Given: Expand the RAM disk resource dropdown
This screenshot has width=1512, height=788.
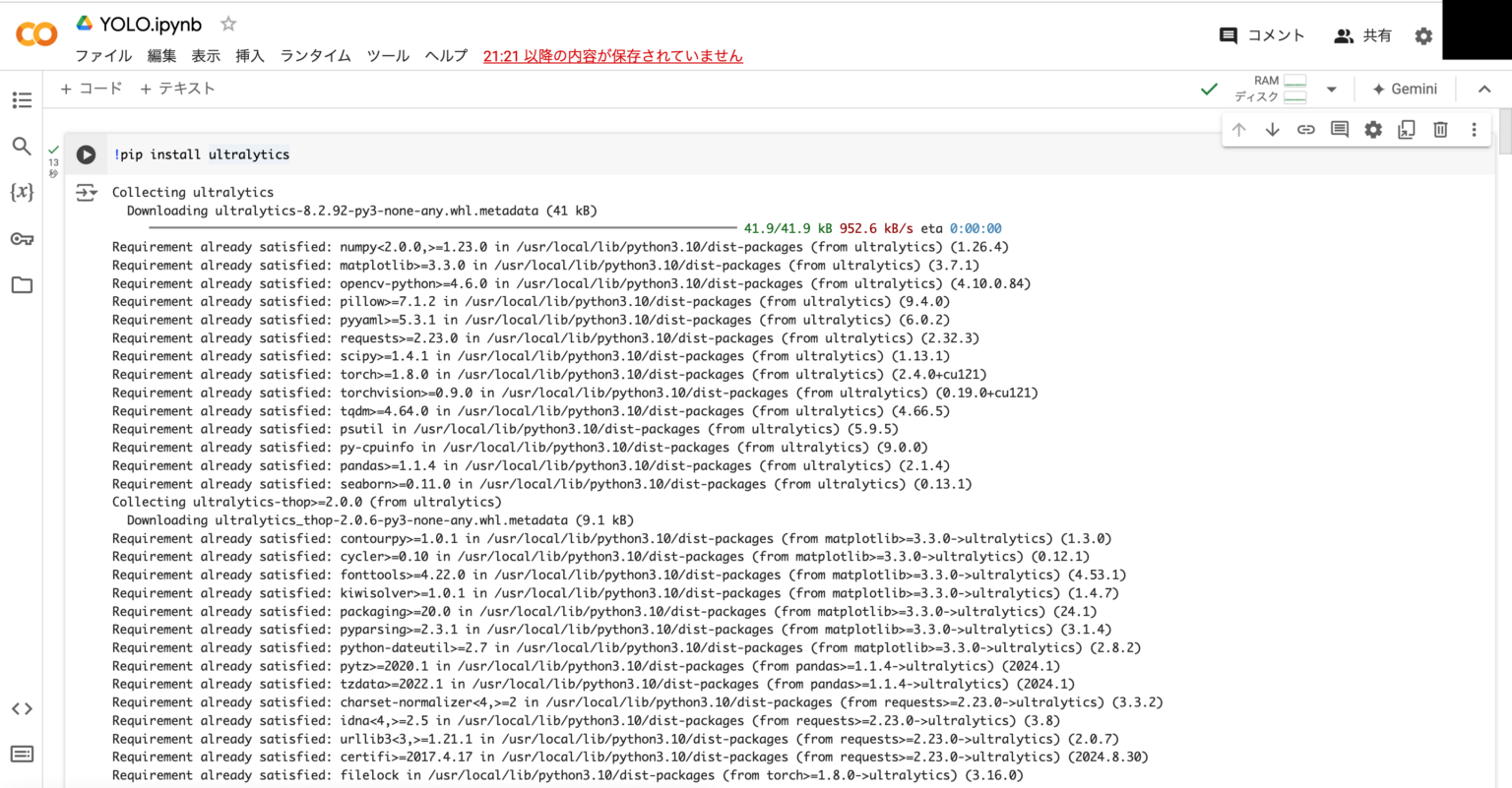Looking at the screenshot, I should (1331, 89).
